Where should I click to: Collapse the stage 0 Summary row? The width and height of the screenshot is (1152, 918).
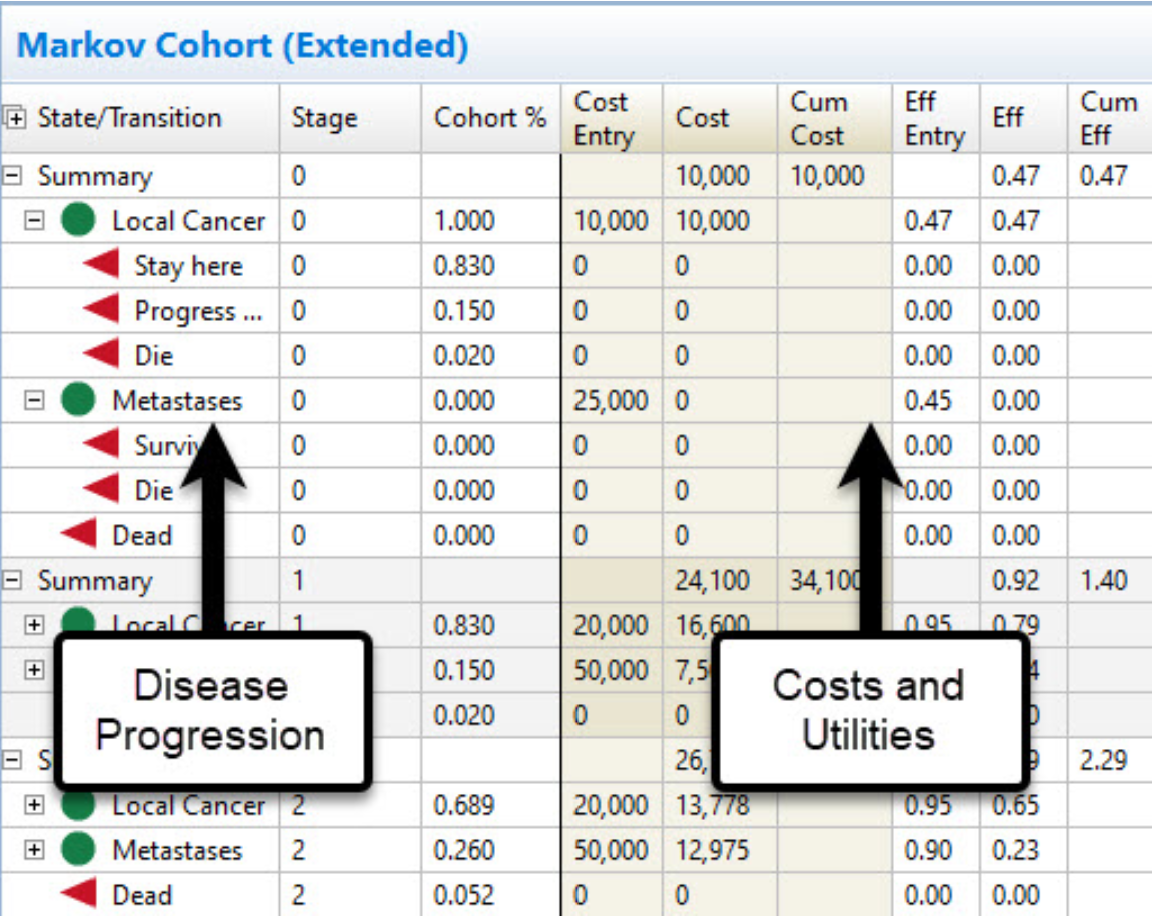click(13, 176)
